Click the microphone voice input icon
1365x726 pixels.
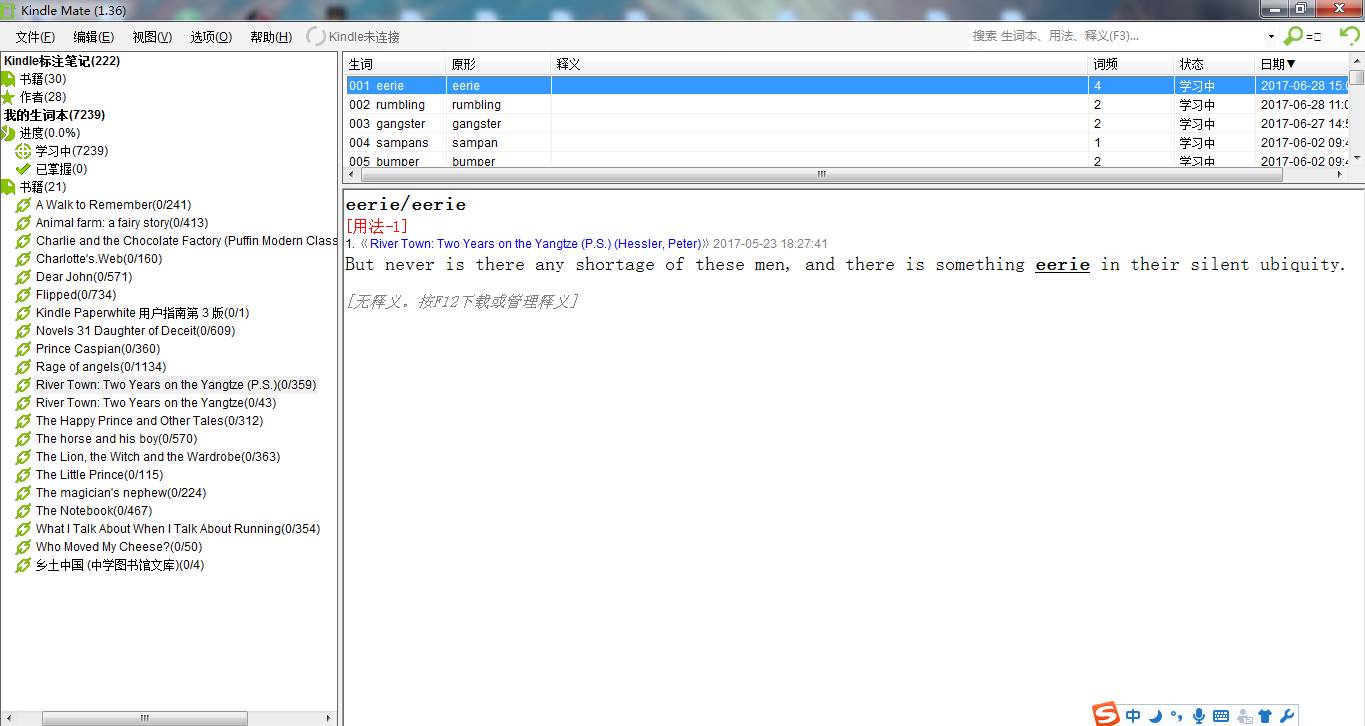point(1198,716)
